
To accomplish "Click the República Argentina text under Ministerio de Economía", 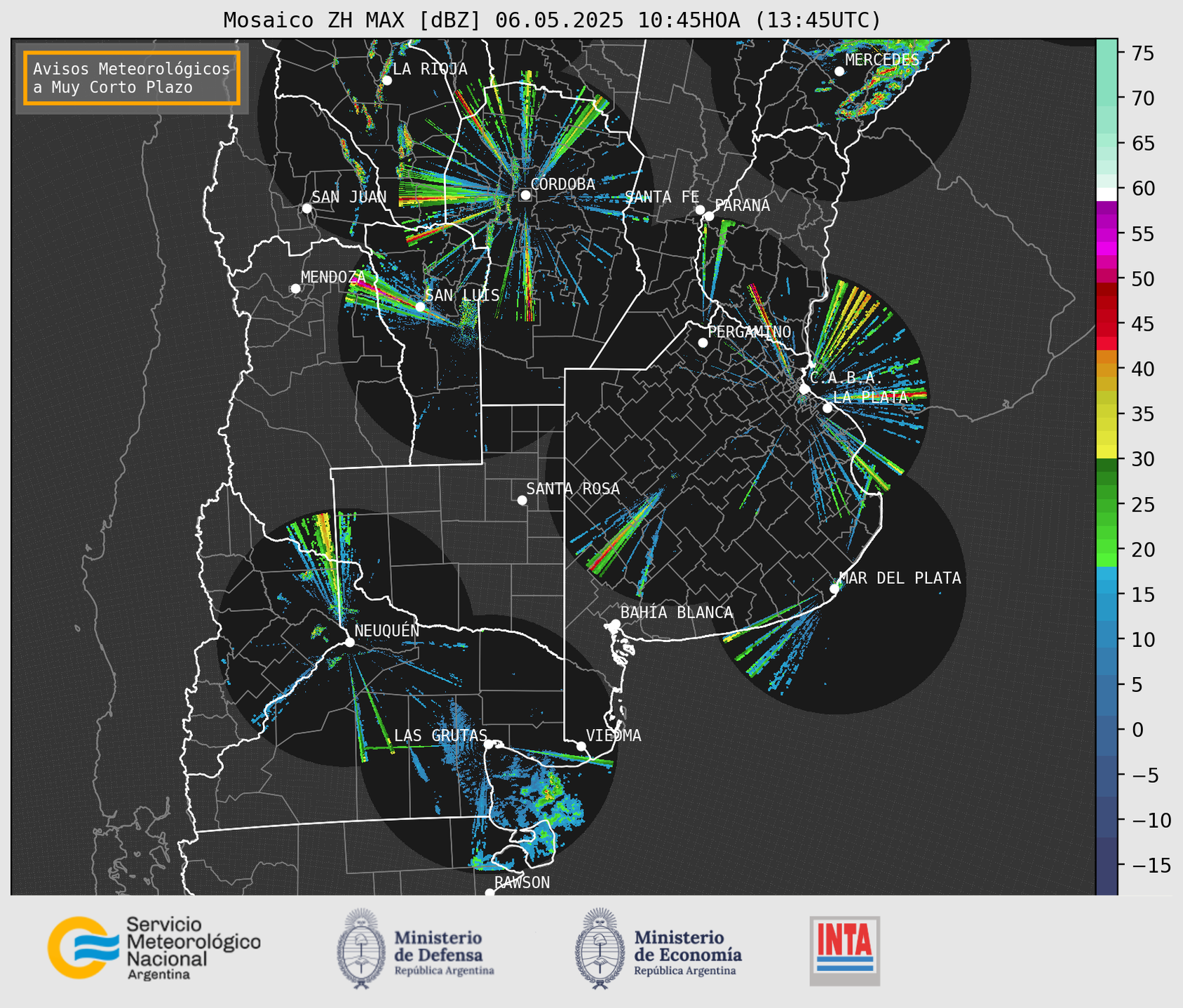I will 685,971.
